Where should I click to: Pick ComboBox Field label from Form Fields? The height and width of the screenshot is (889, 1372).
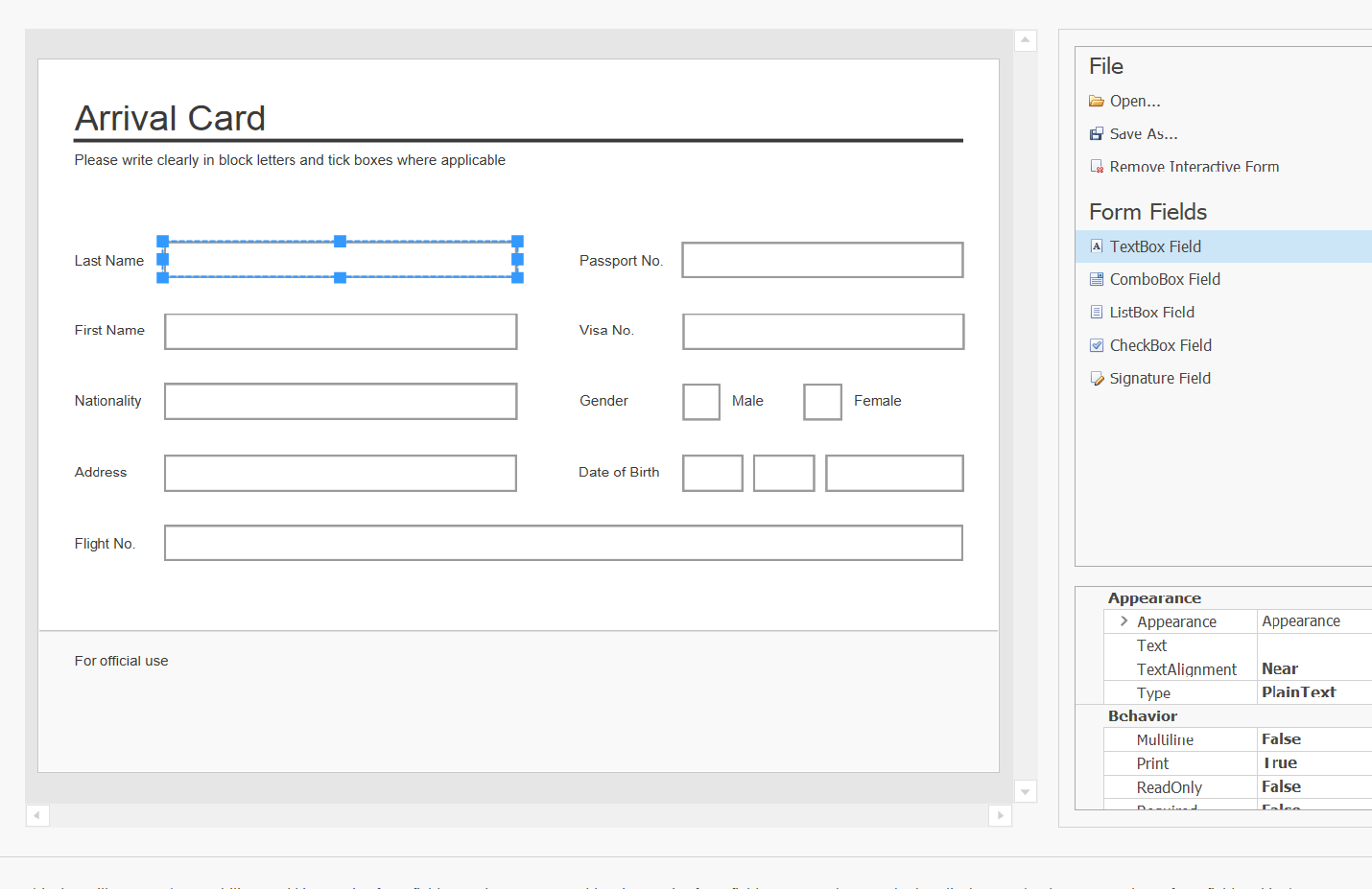pyautogui.click(x=1165, y=279)
